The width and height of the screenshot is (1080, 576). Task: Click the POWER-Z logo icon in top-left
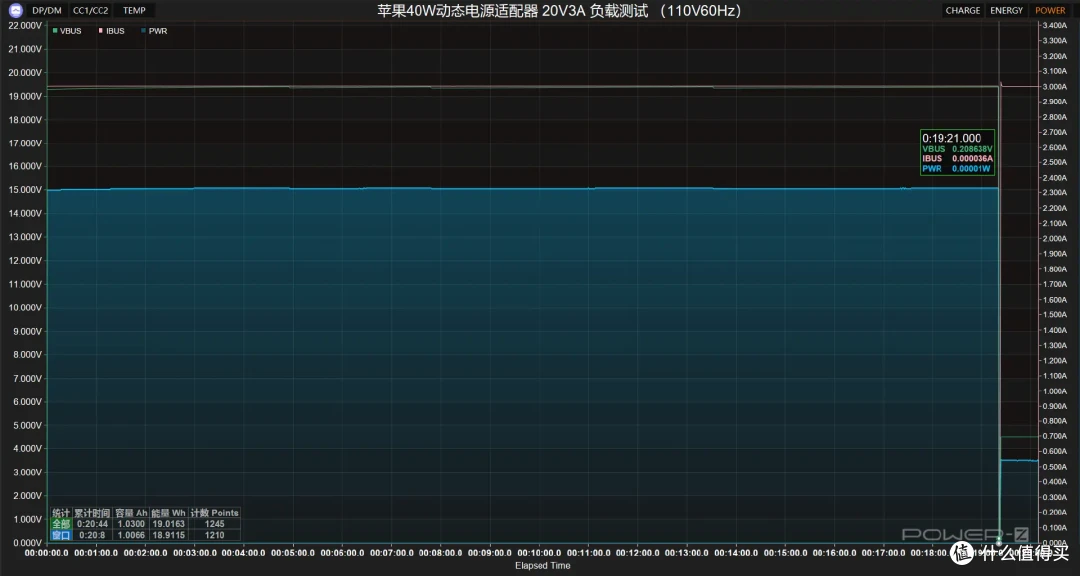(x=15, y=10)
